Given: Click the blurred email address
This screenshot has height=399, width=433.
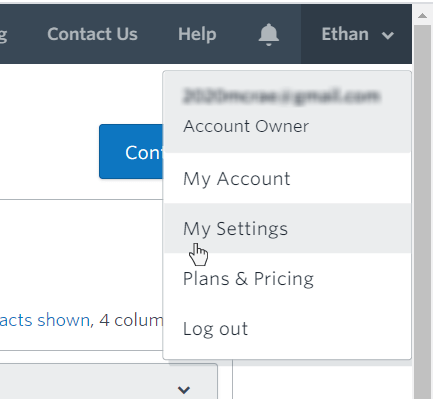Looking at the screenshot, I should pyautogui.click(x=281, y=96).
